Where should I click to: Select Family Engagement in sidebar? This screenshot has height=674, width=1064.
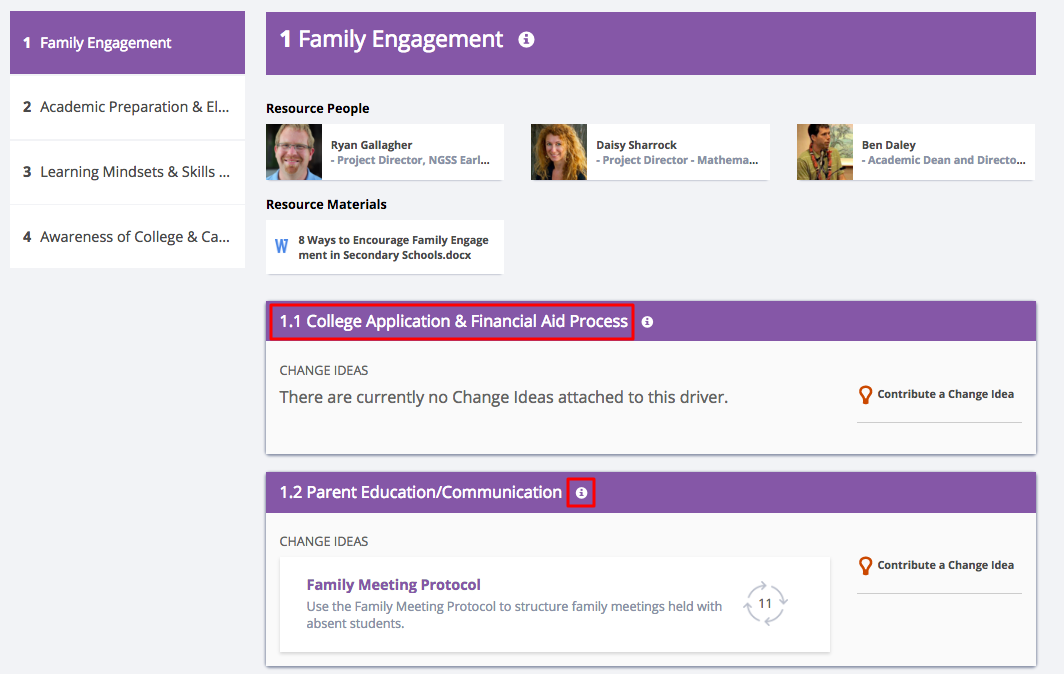click(128, 43)
